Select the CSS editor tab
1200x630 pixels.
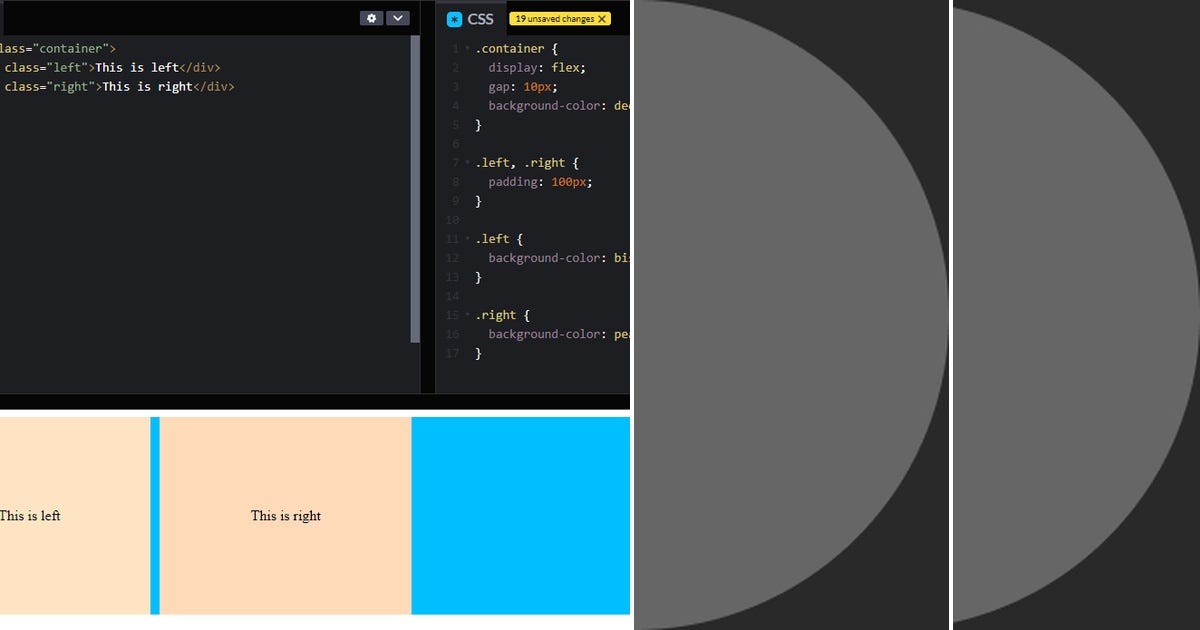click(480, 18)
